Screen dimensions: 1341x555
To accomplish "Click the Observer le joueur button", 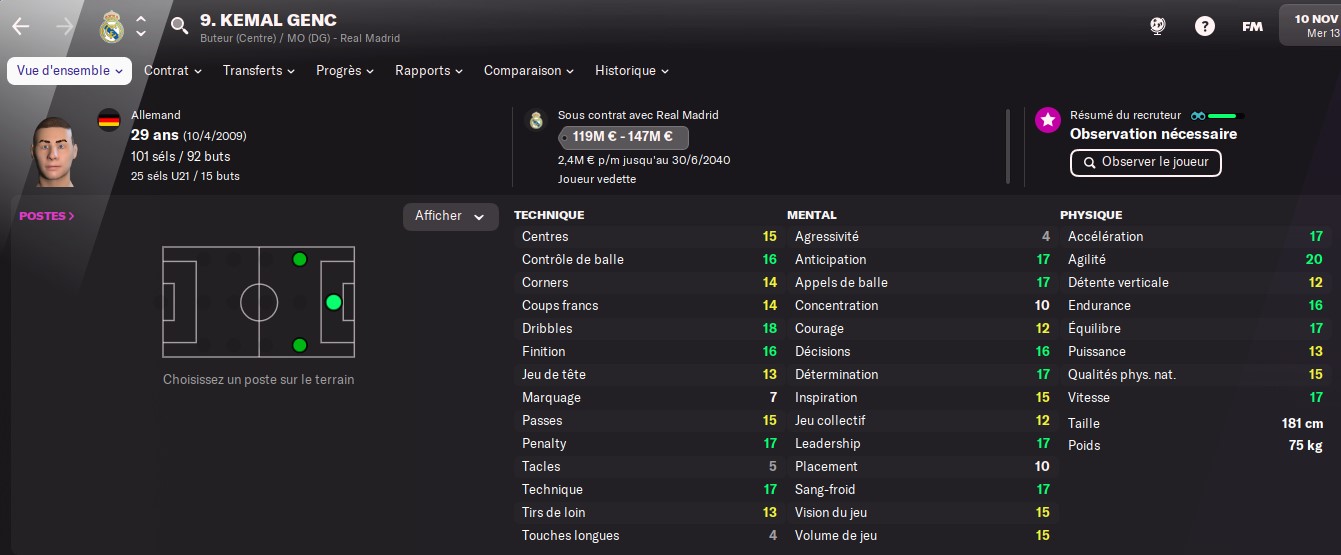I will coord(1145,162).
